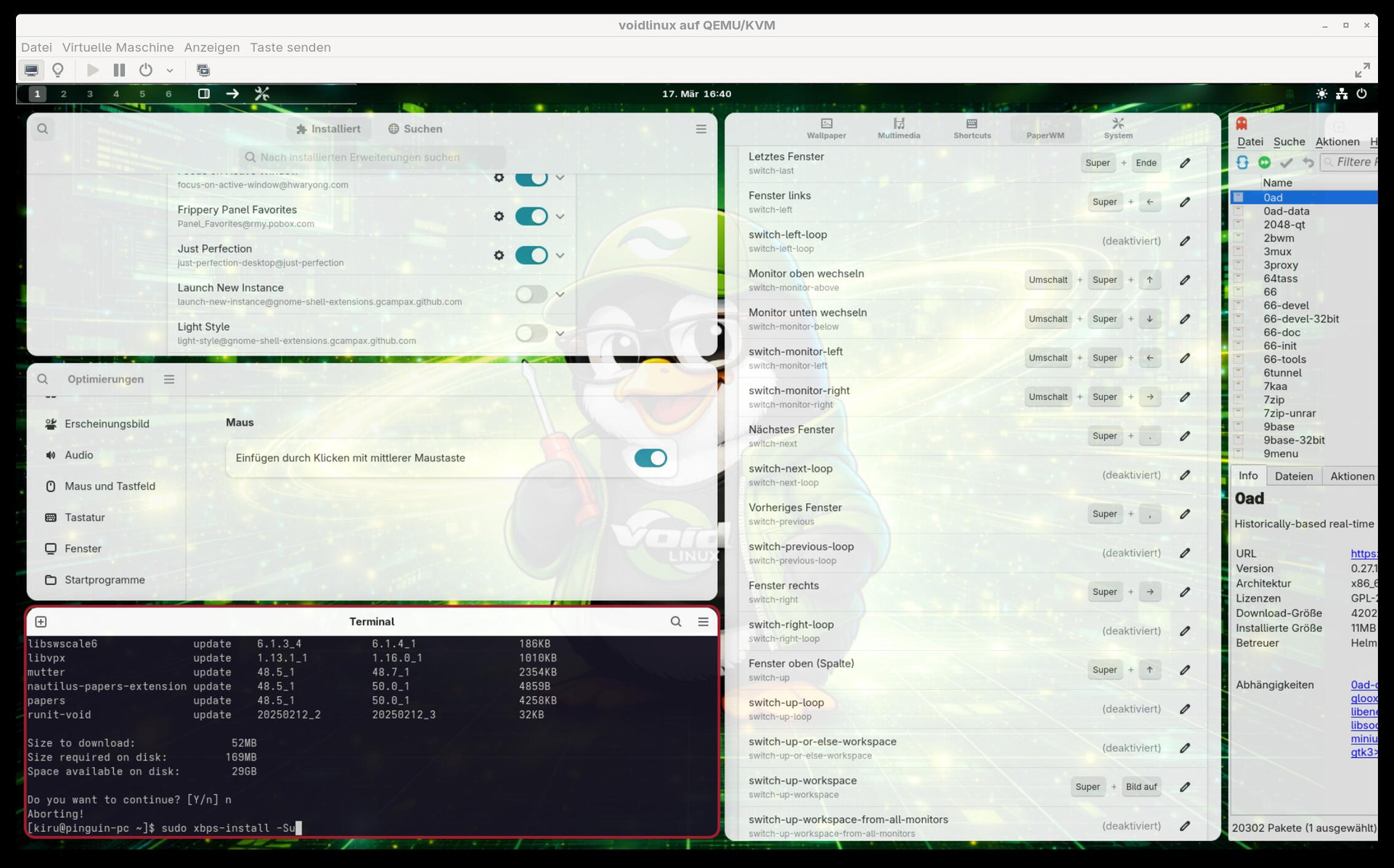Open VM power button dropdown arrow
This screenshot has width=1394, height=868.
170,70
